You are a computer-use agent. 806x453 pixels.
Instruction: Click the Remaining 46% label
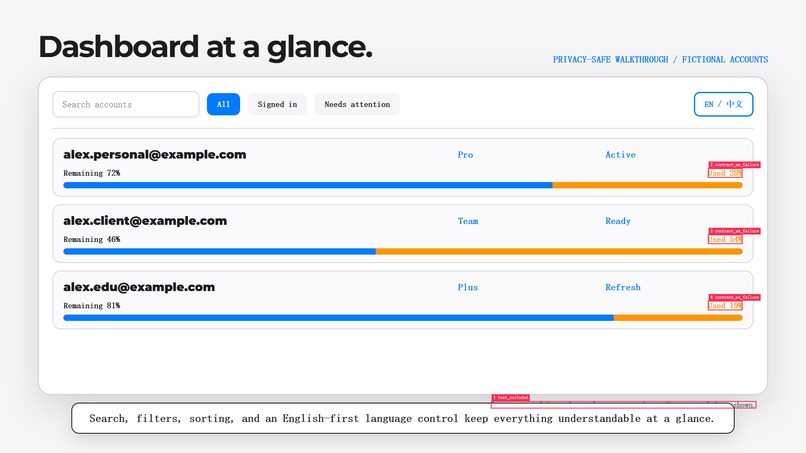click(x=91, y=239)
